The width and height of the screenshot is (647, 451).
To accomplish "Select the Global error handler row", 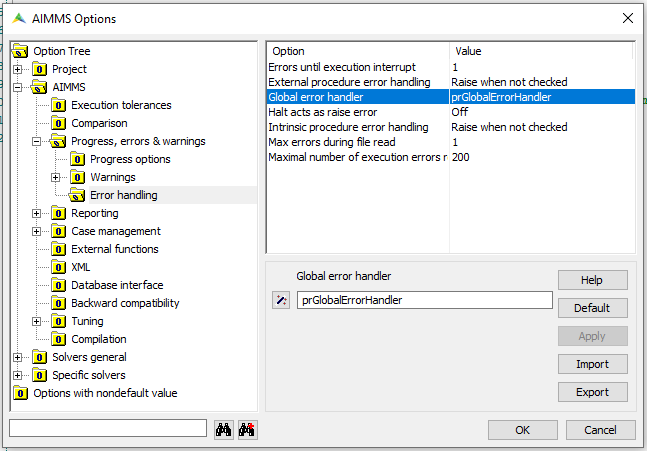I will click(451, 97).
